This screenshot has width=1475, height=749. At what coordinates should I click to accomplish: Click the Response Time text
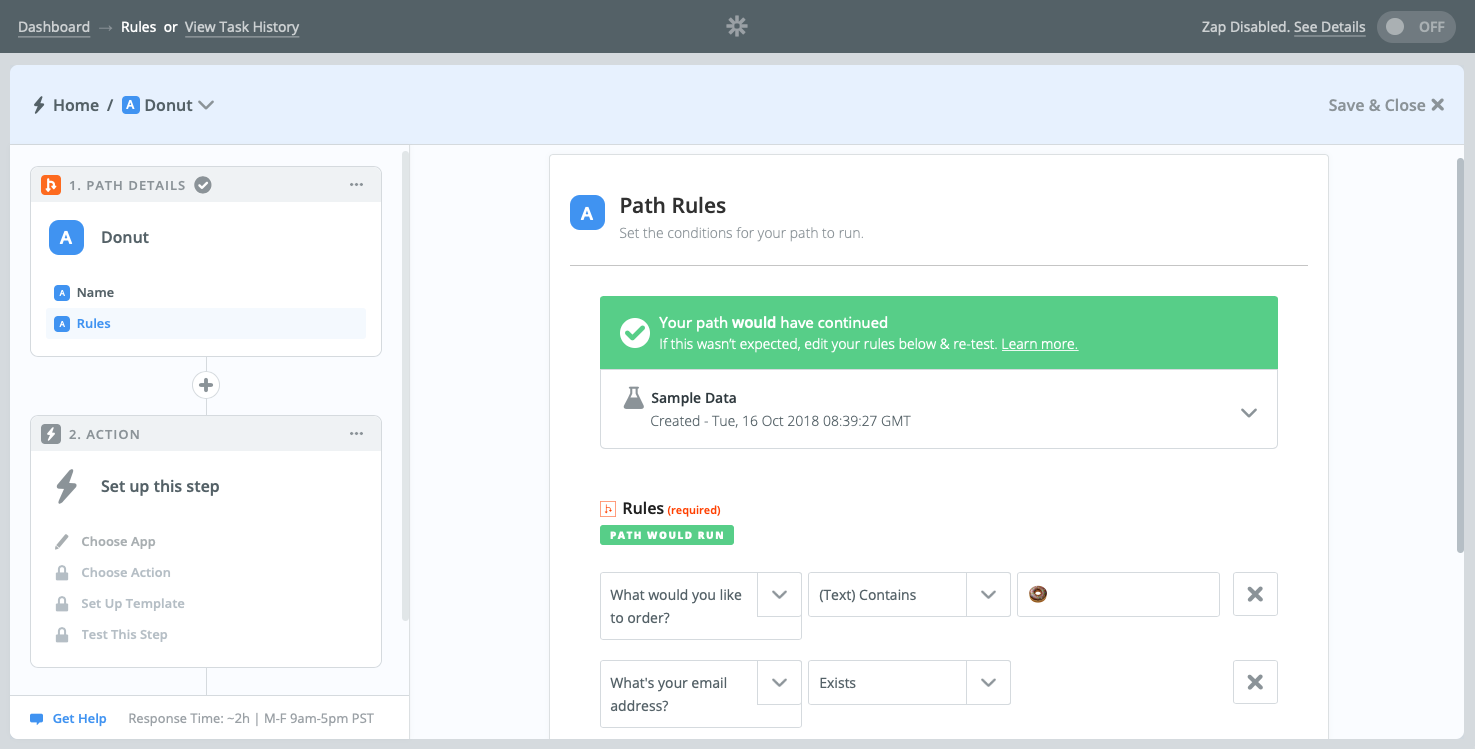tap(251, 719)
